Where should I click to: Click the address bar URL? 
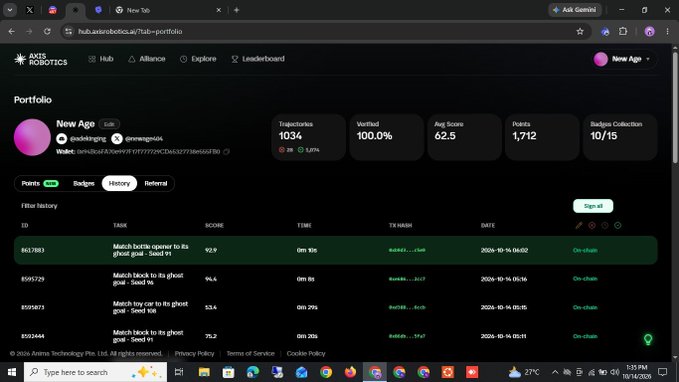coord(130,32)
